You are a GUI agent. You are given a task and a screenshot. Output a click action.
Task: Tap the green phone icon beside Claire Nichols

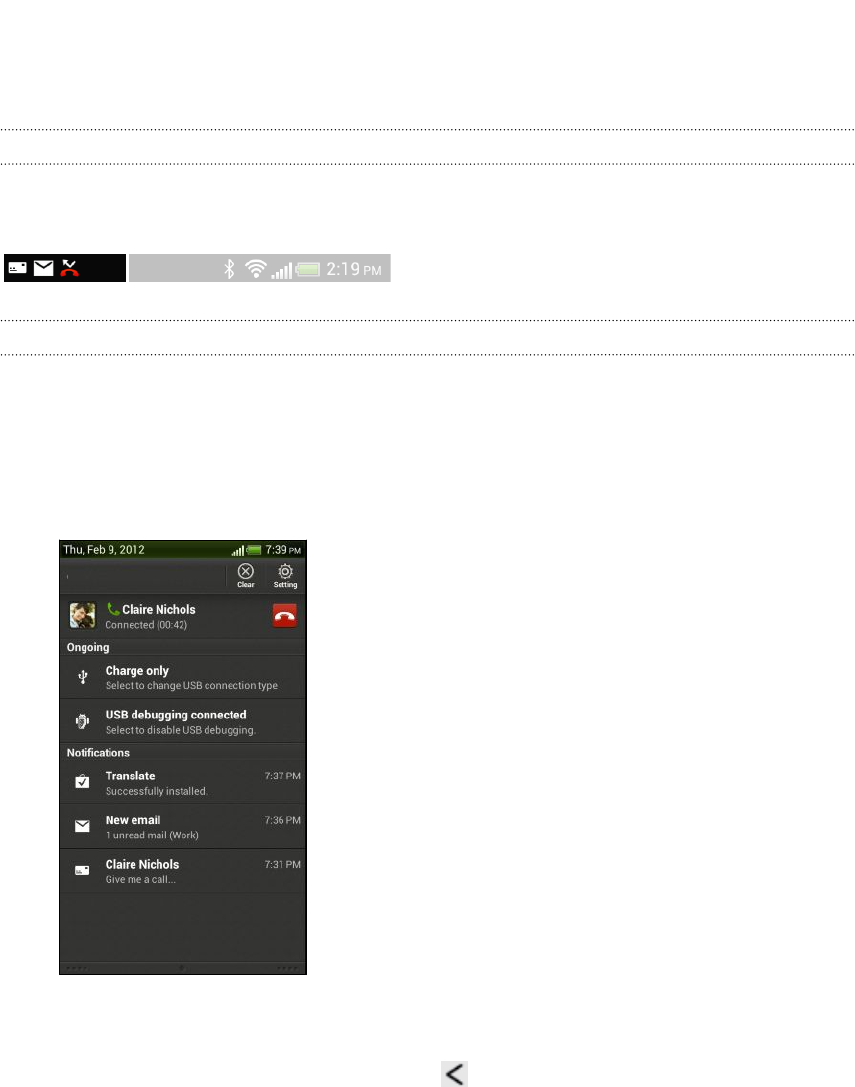(x=113, y=609)
